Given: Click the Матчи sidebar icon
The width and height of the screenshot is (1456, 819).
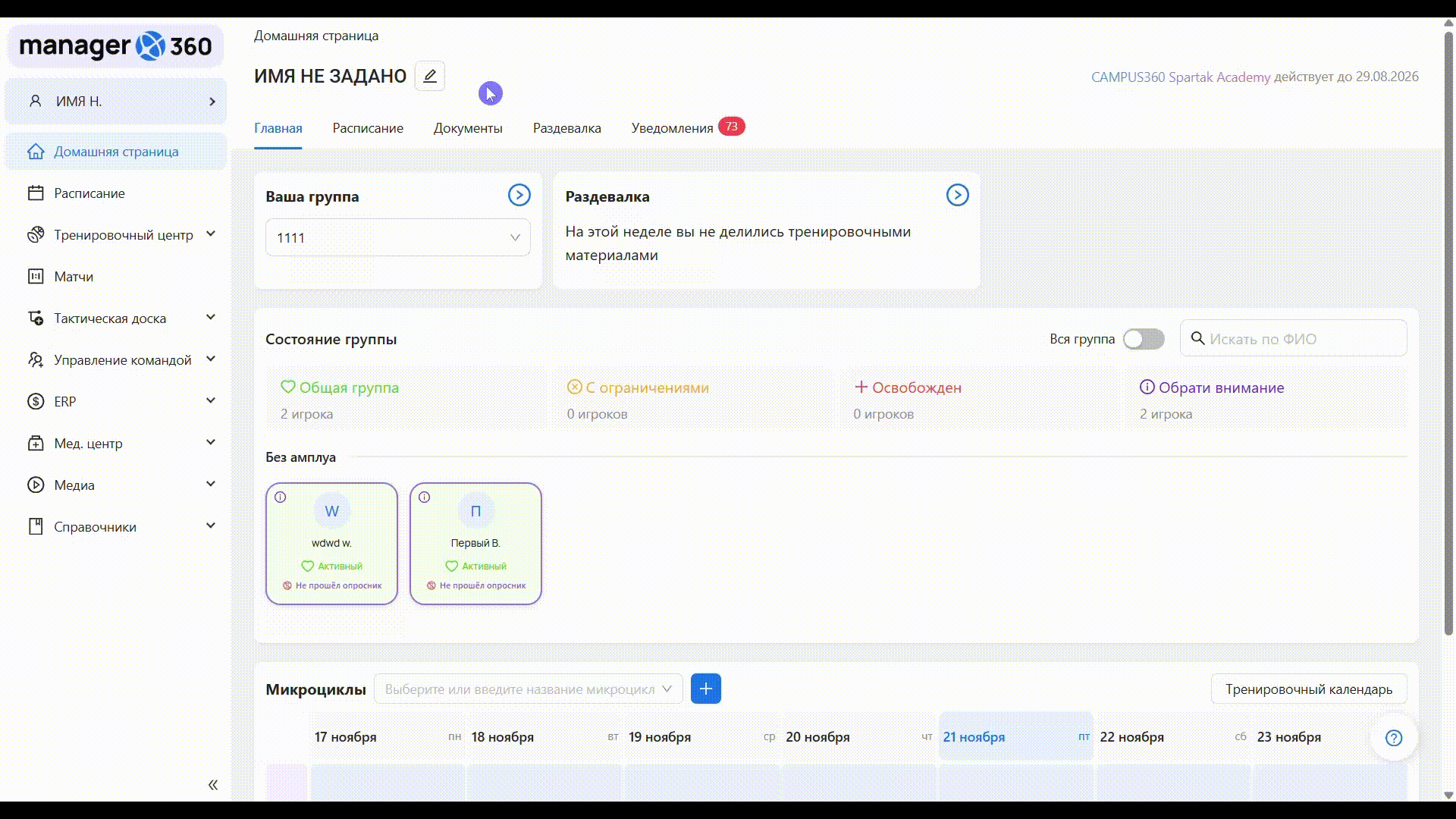Looking at the screenshot, I should coord(36,277).
